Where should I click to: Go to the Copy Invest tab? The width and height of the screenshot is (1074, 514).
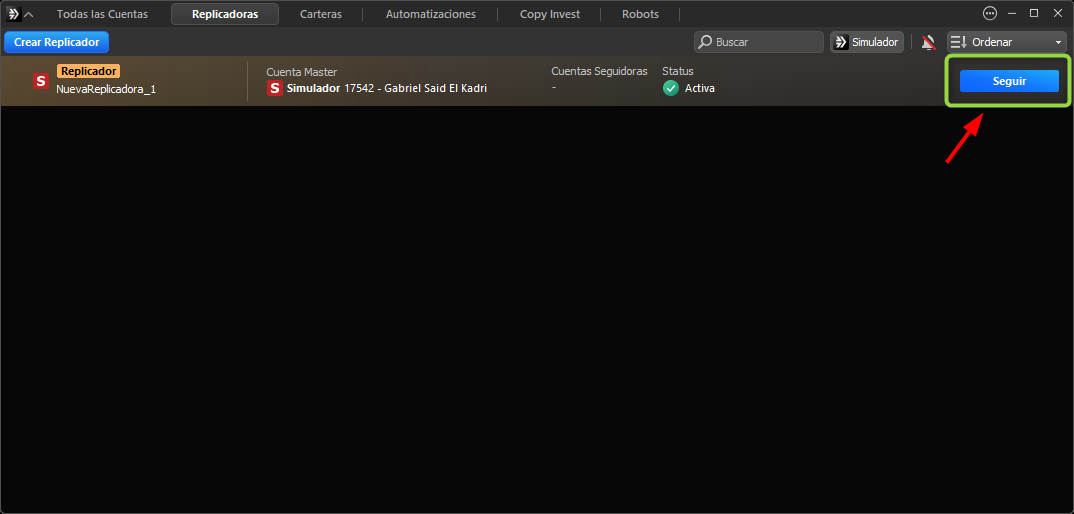(549, 14)
